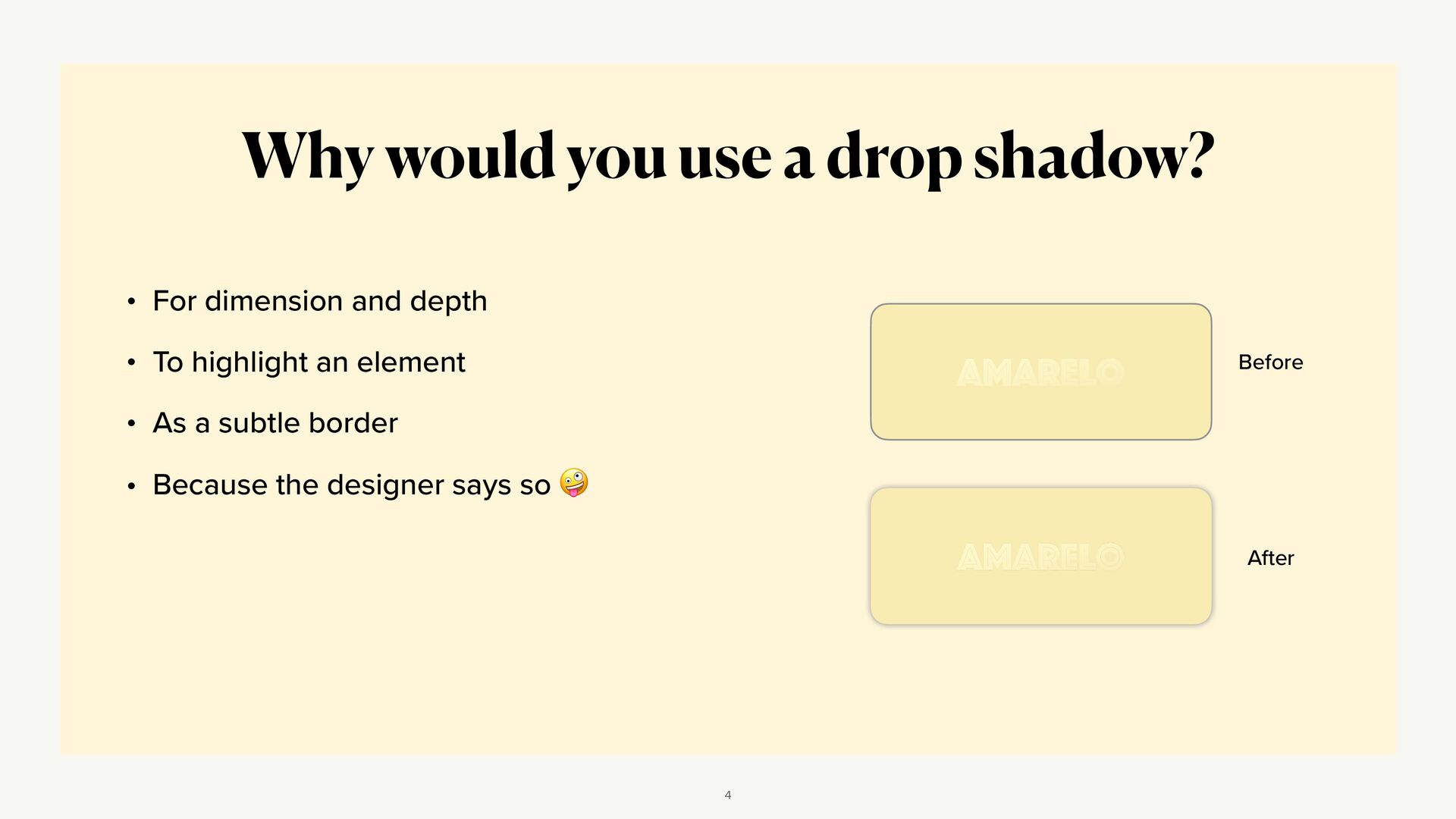Click the slide number 4

pyautogui.click(x=728, y=795)
